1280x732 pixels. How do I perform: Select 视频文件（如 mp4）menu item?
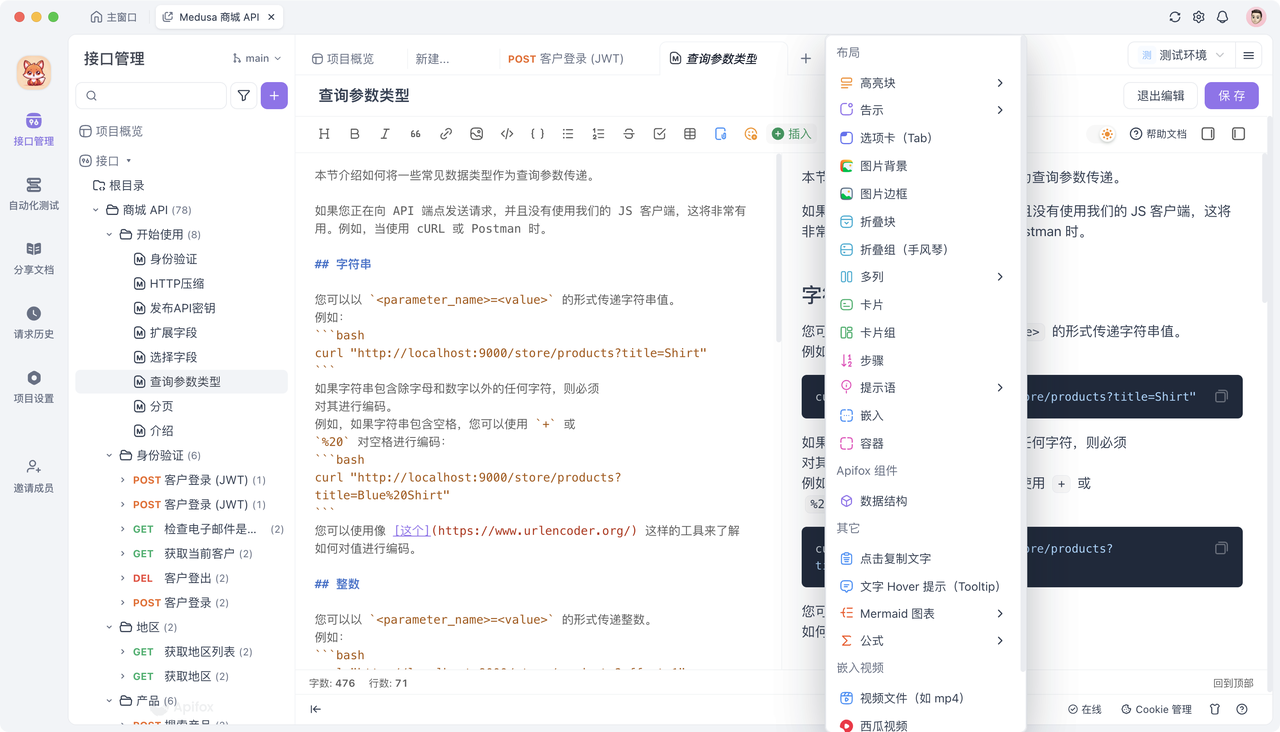(x=922, y=698)
